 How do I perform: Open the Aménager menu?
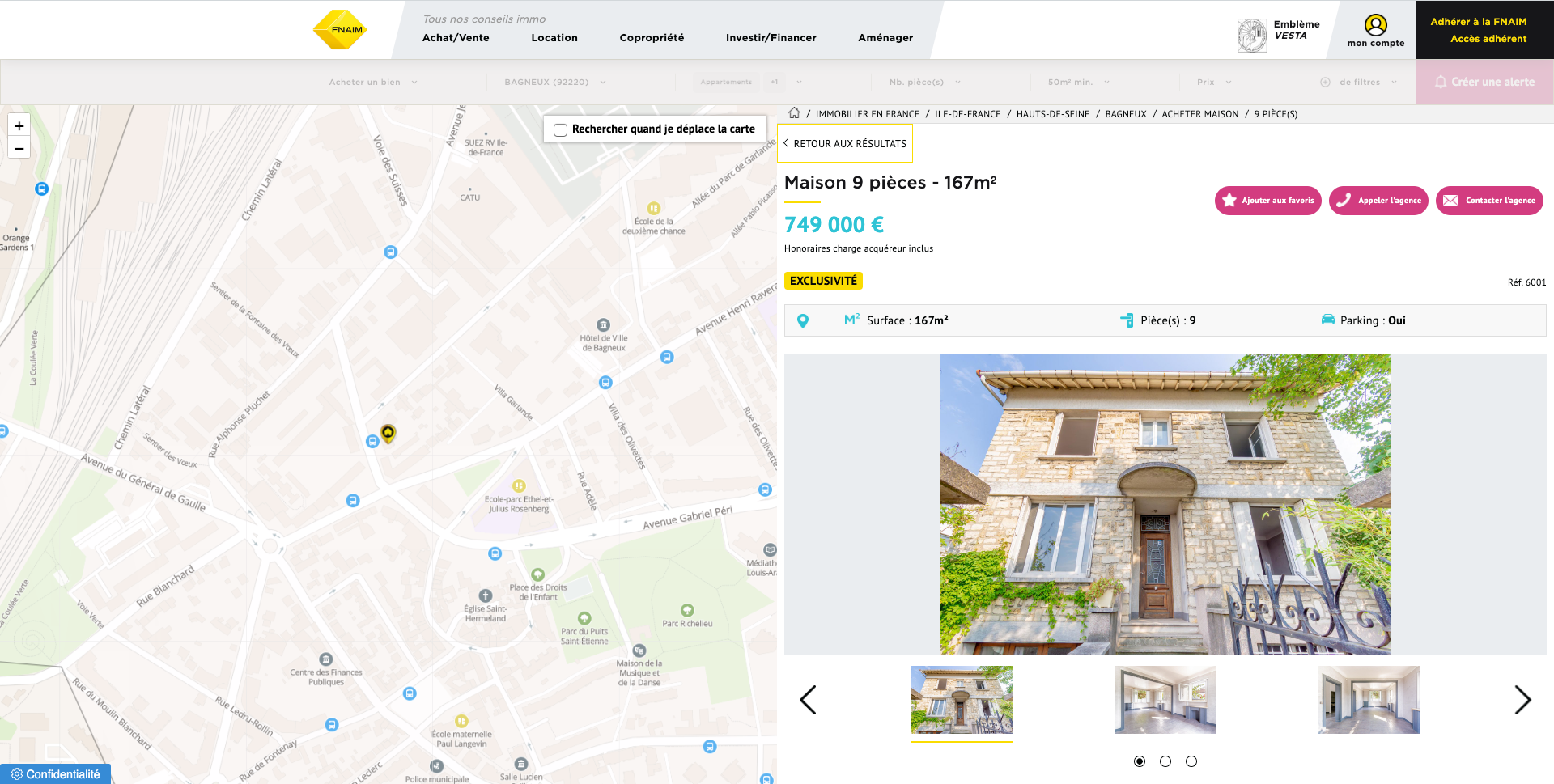tap(885, 37)
